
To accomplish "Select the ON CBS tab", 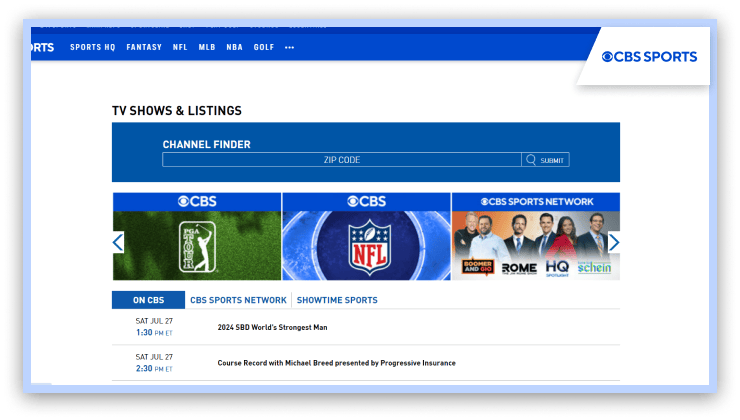I will click(148, 300).
